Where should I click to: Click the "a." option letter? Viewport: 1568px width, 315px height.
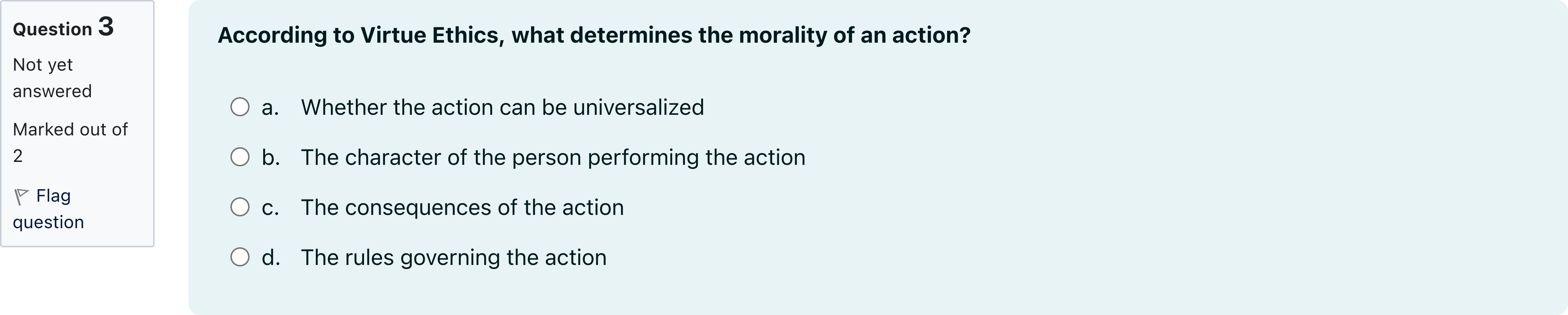pos(270,107)
